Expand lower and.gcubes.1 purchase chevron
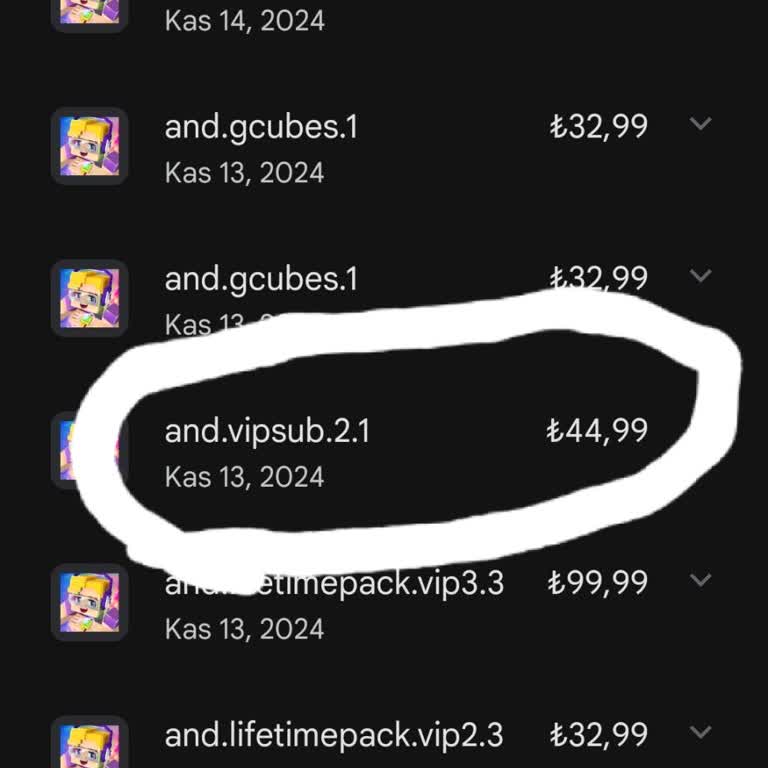Viewport: 768px width, 768px height. click(700, 276)
